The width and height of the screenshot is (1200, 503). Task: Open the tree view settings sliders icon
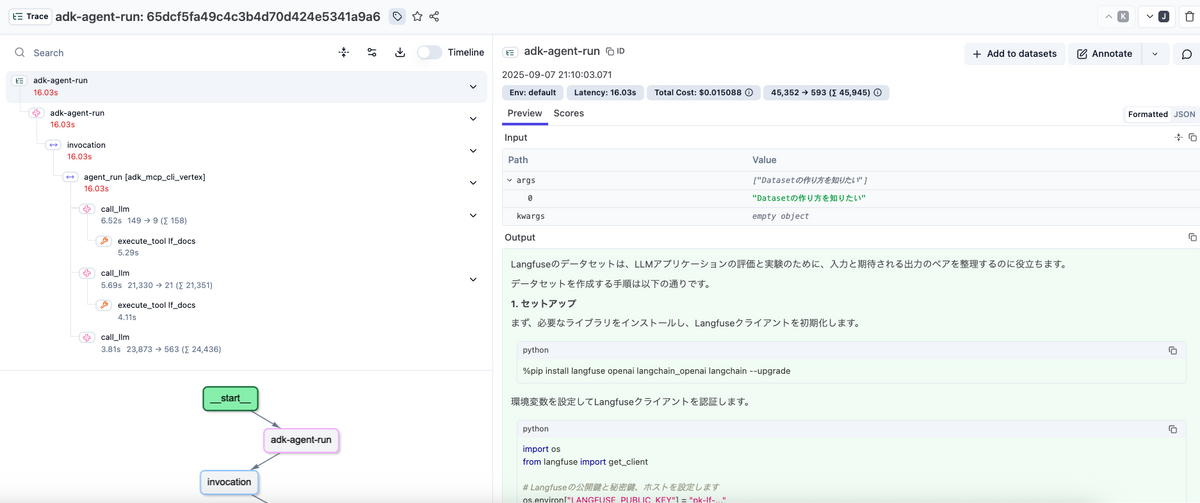(x=372, y=52)
